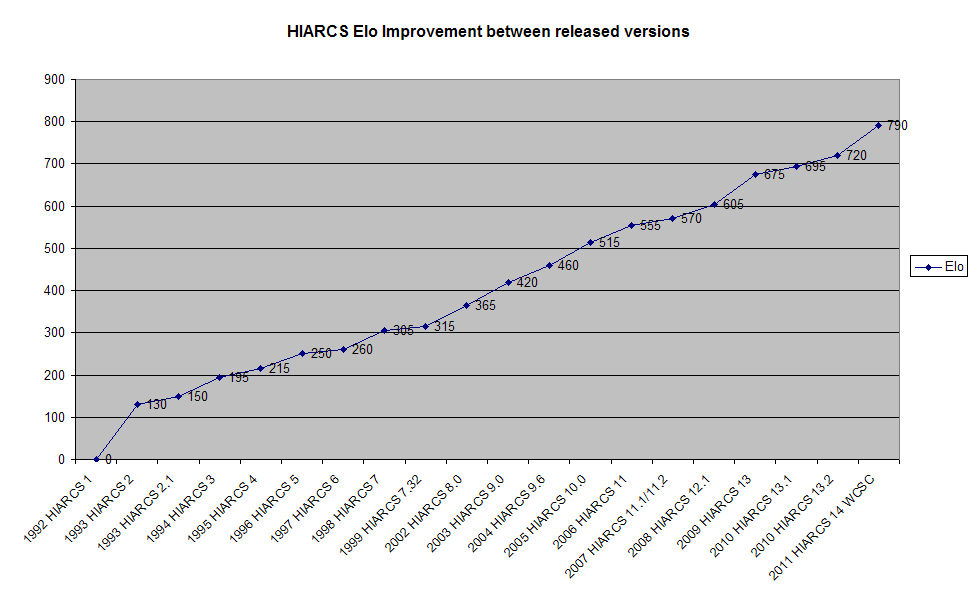
Task: Click the data point labeled 420
Action: click(508, 282)
